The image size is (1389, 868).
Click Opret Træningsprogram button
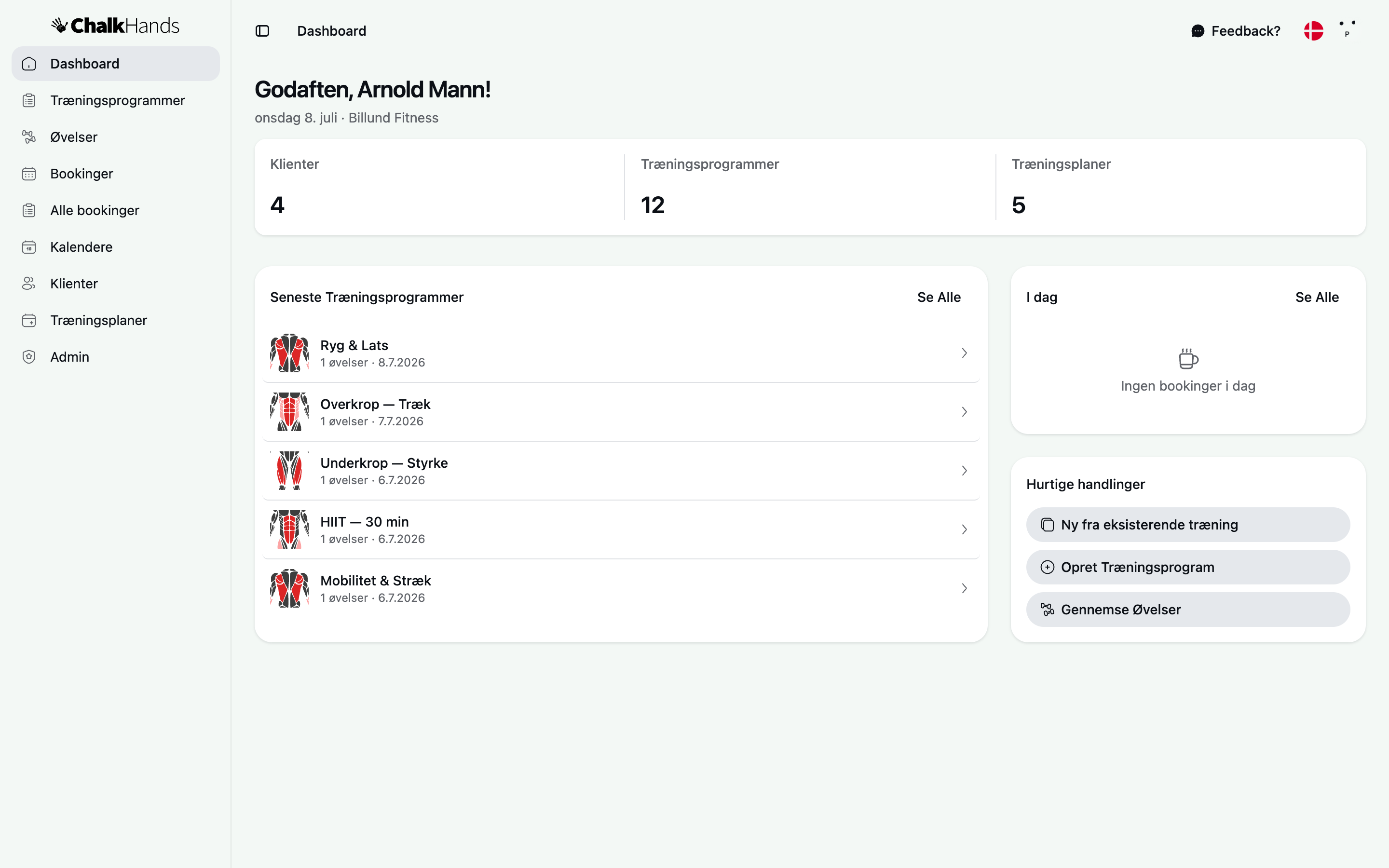pos(1187,567)
